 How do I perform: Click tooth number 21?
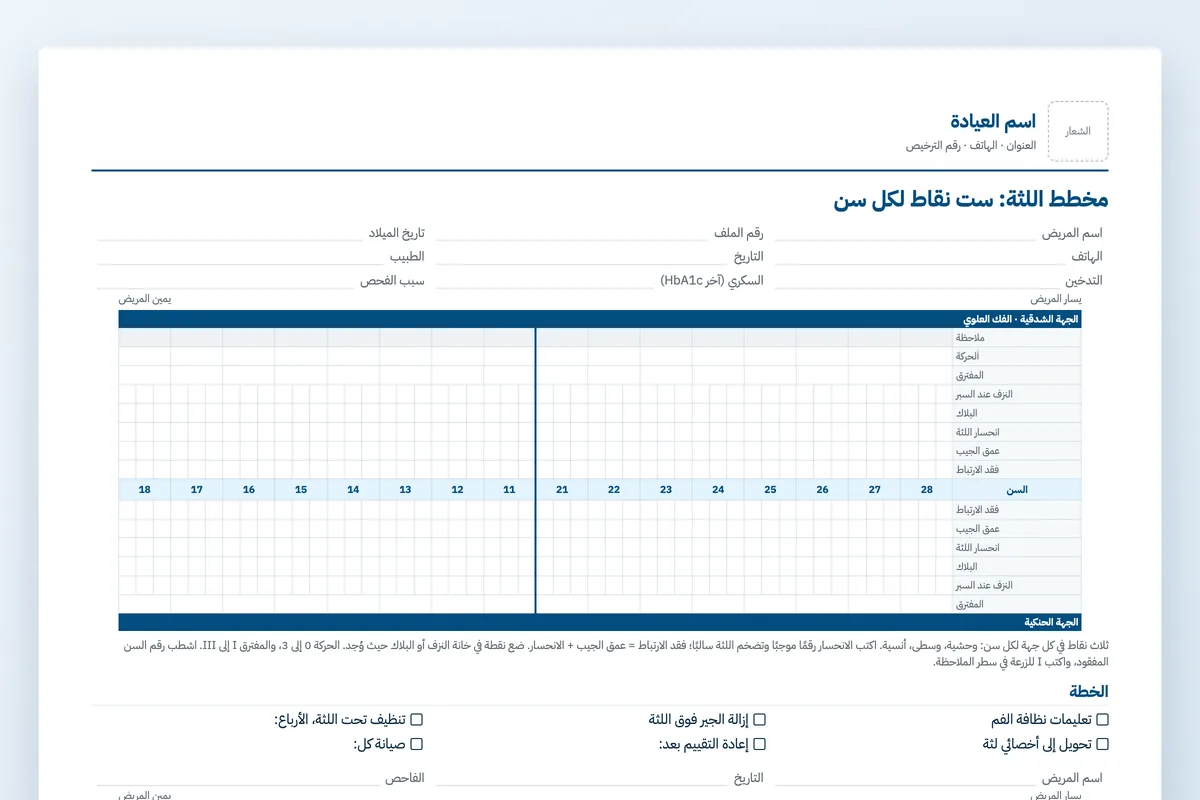coord(562,490)
